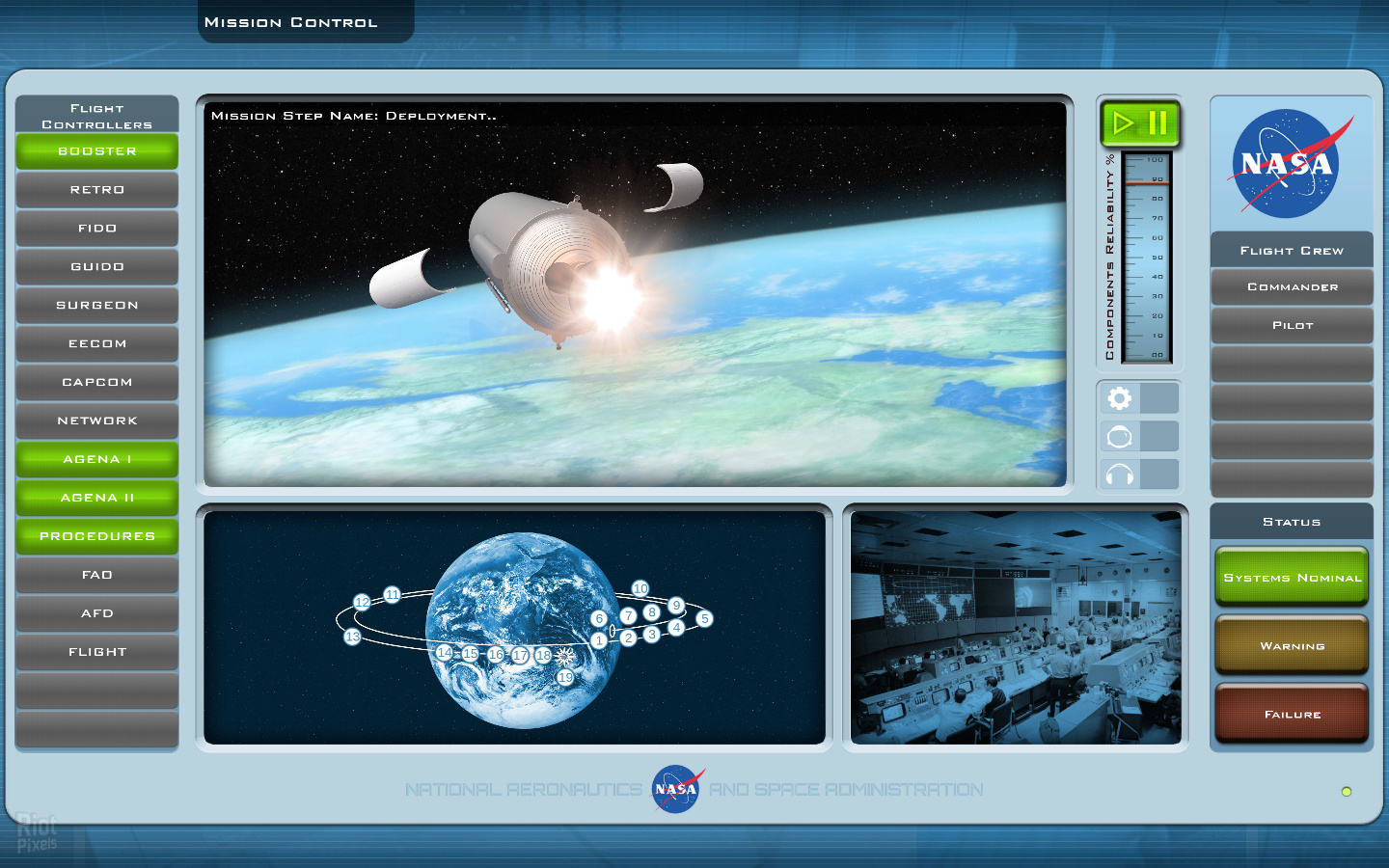Toggle the AGENA I controller
1389x868 pixels.
point(97,459)
